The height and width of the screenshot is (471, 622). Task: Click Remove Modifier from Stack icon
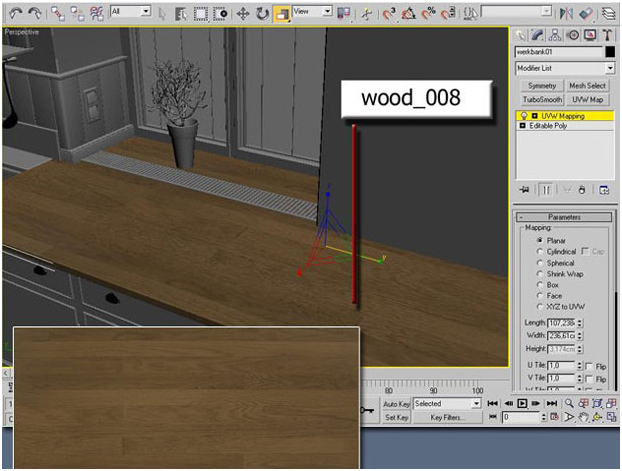pos(582,190)
